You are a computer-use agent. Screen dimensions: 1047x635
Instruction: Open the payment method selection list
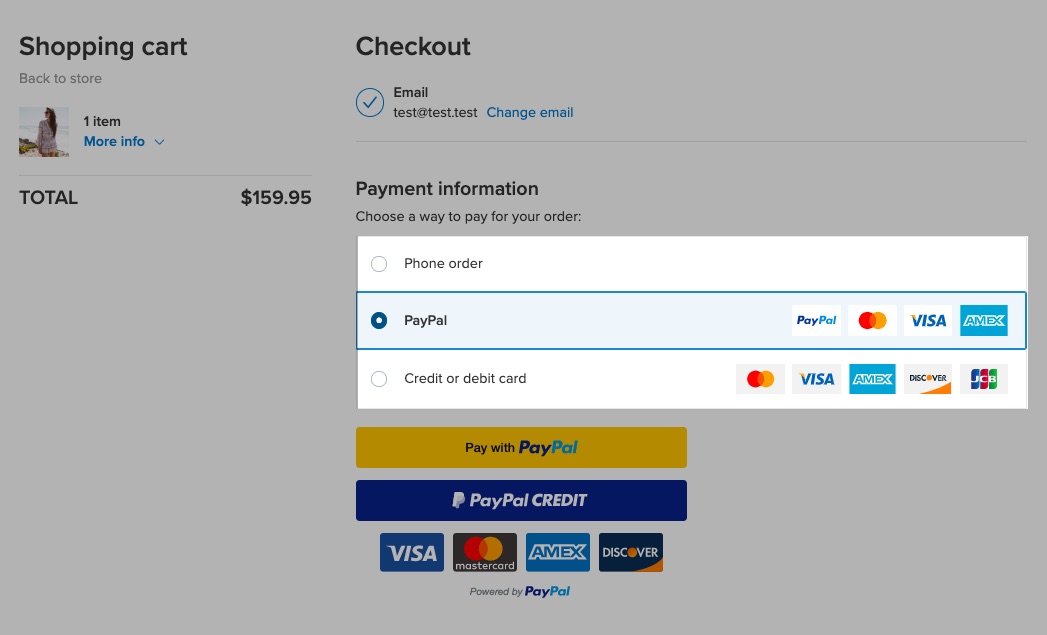pos(691,321)
